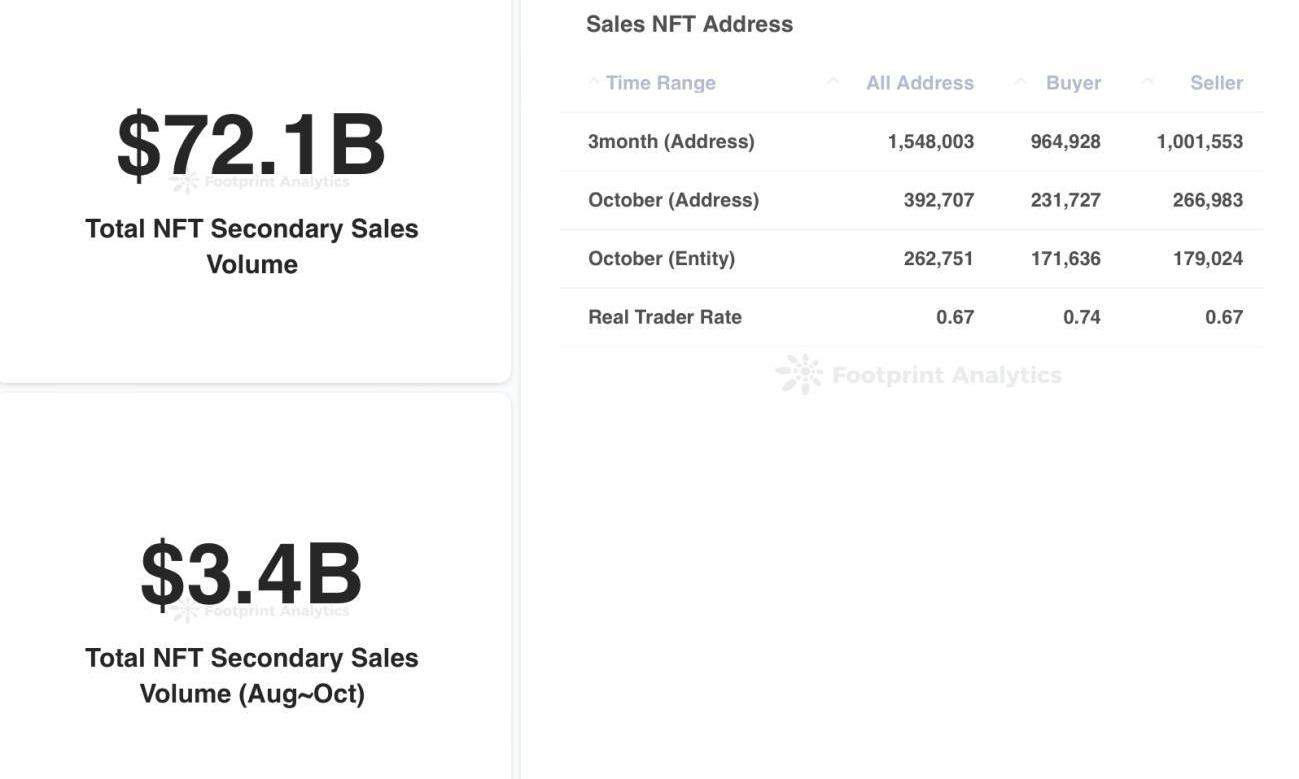The height and width of the screenshot is (779, 1299).
Task: Click the 1,548,003 All Address cell
Action: [930, 141]
